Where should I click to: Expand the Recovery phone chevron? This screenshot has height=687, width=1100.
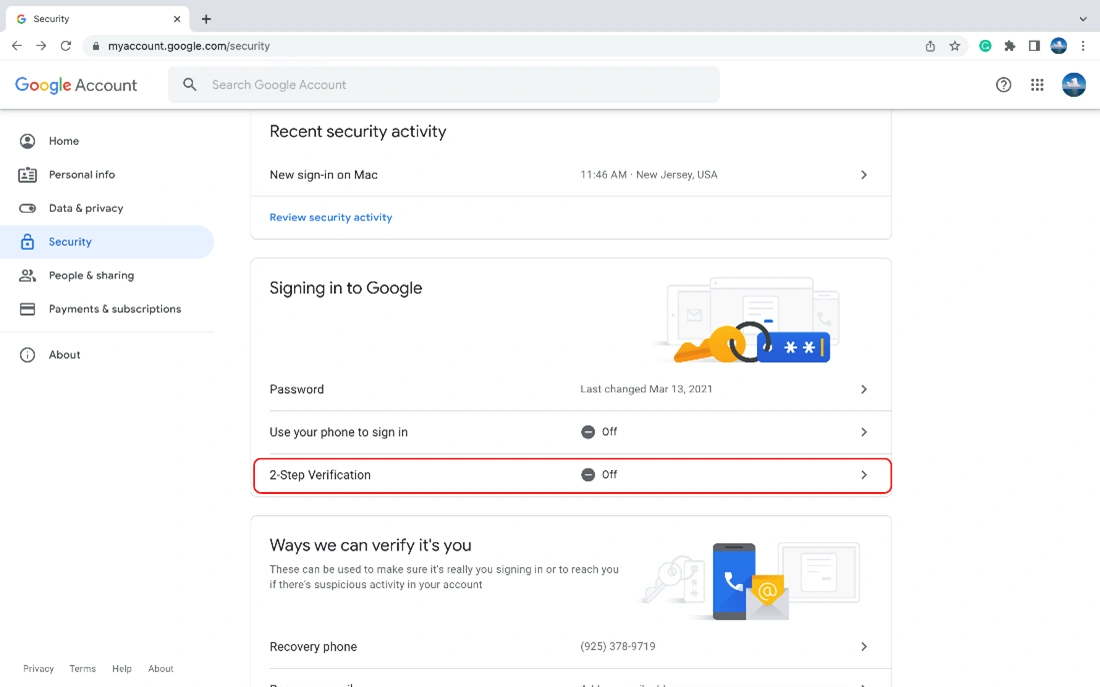(864, 647)
